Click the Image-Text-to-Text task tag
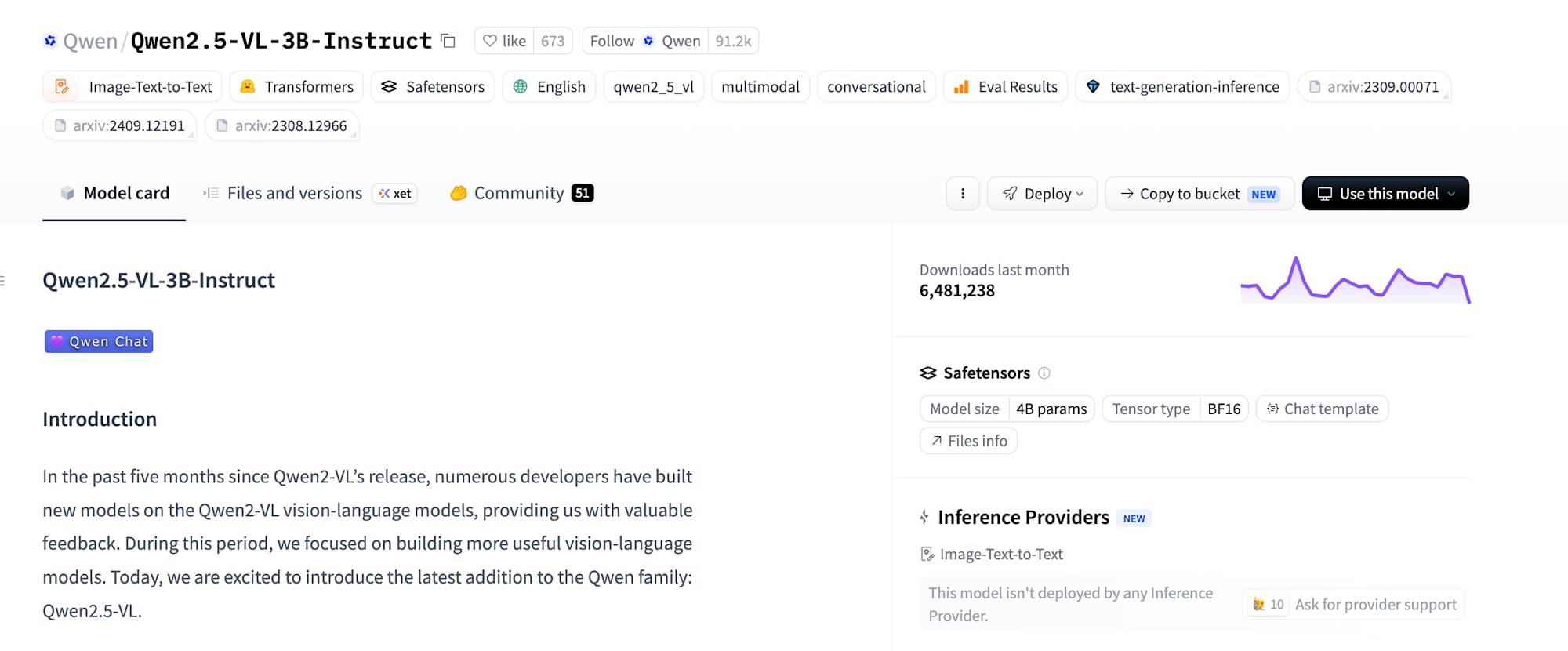1568x651 pixels. point(132,86)
